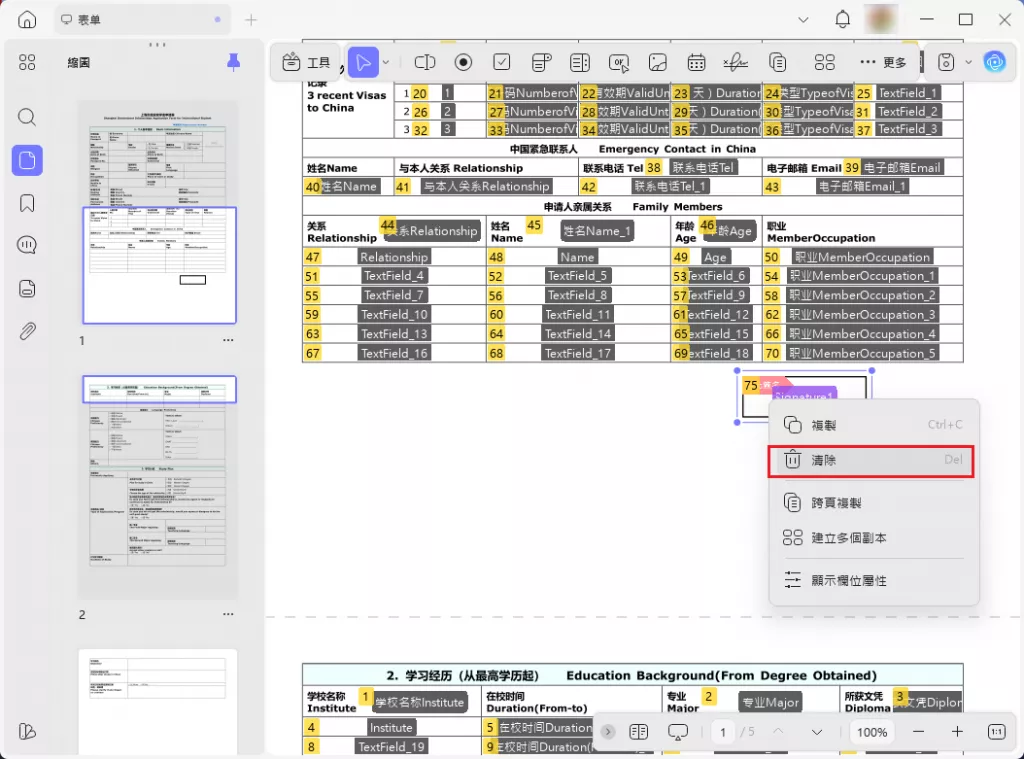
Task: Select the checkbox form field tool
Action: pyautogui.click(x=502, y=62)
